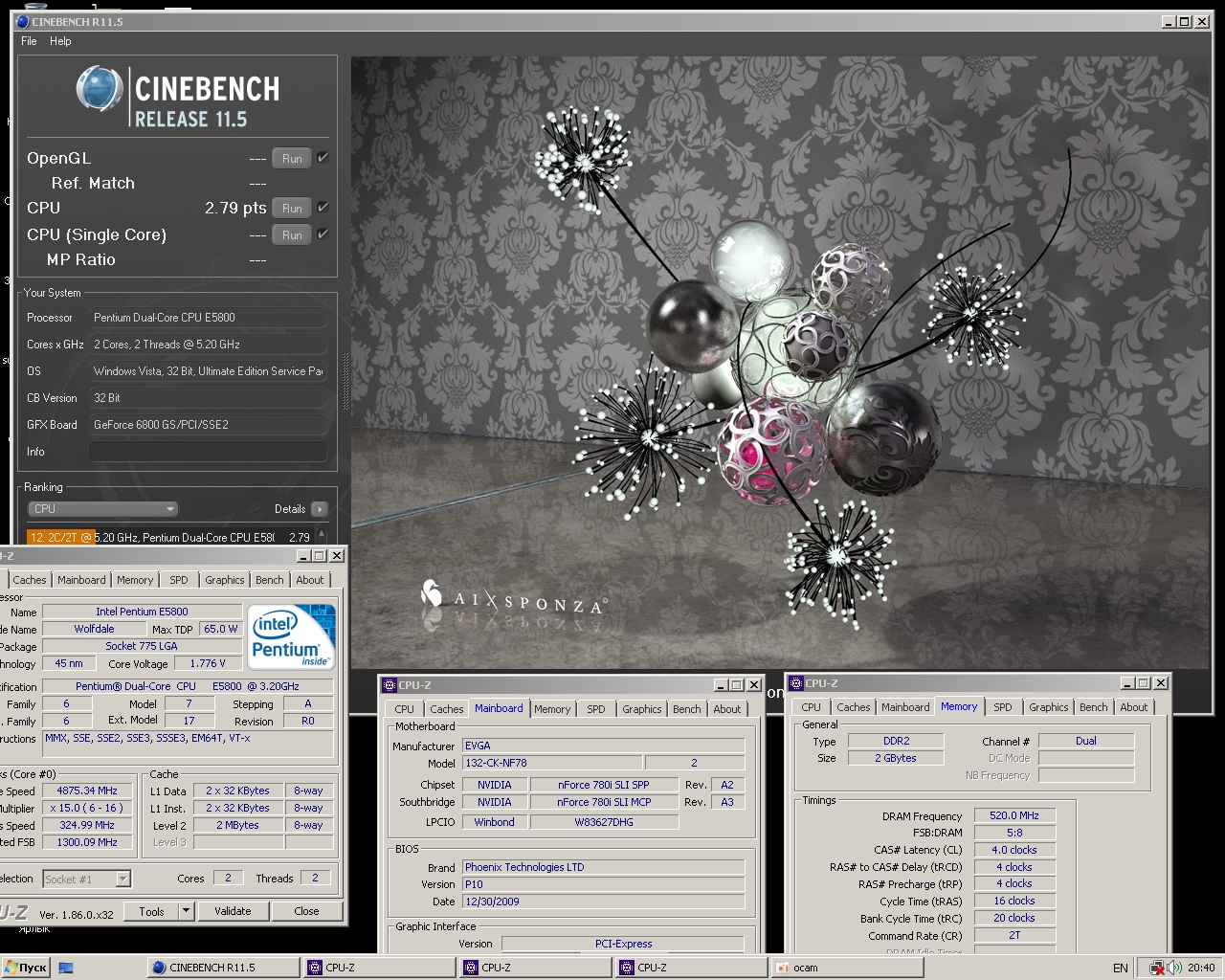Expand the Tools dropdown arrow

(187, 911)
